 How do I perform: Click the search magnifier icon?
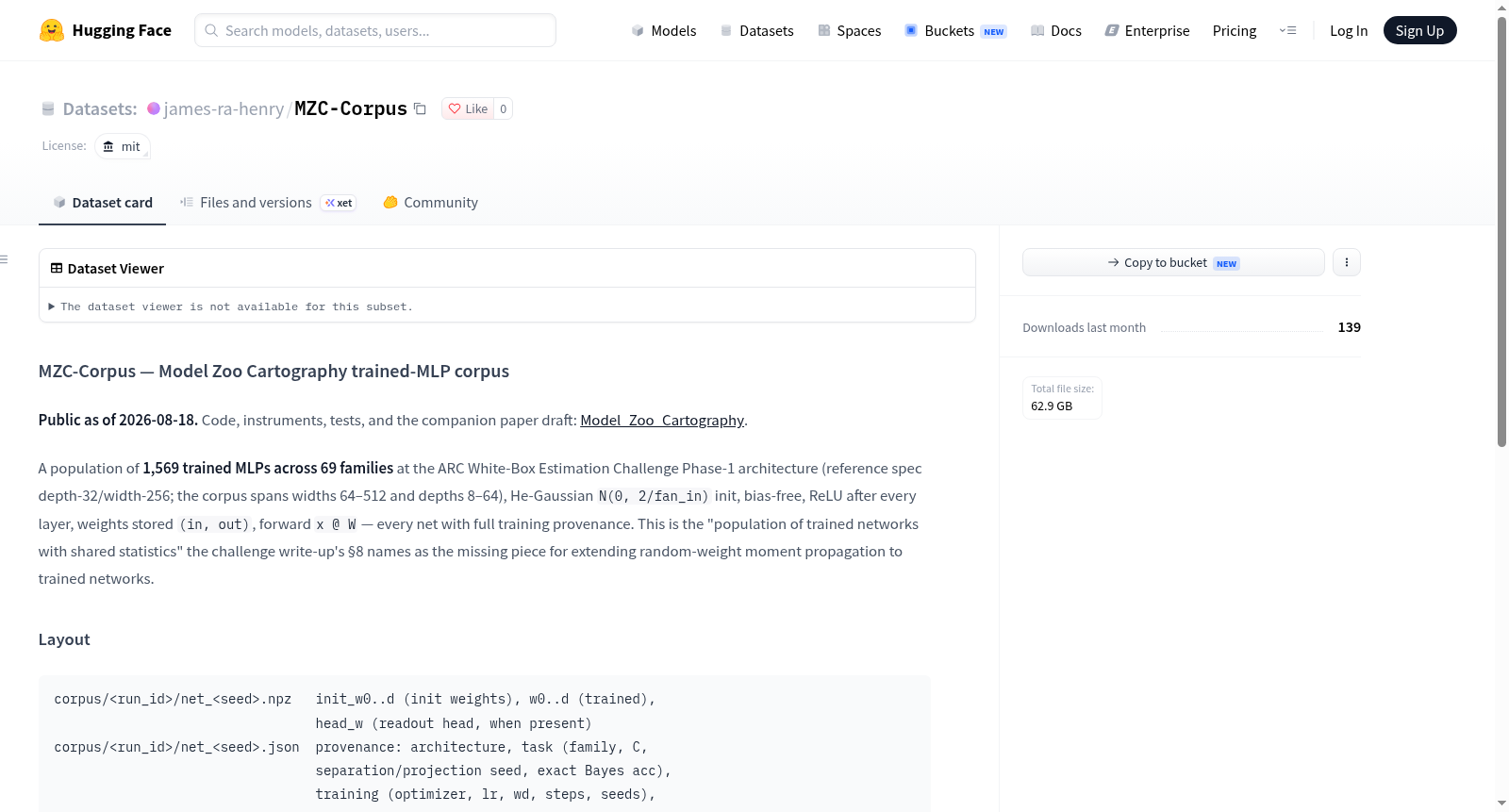pyautogui.click(x=211, y=30)
